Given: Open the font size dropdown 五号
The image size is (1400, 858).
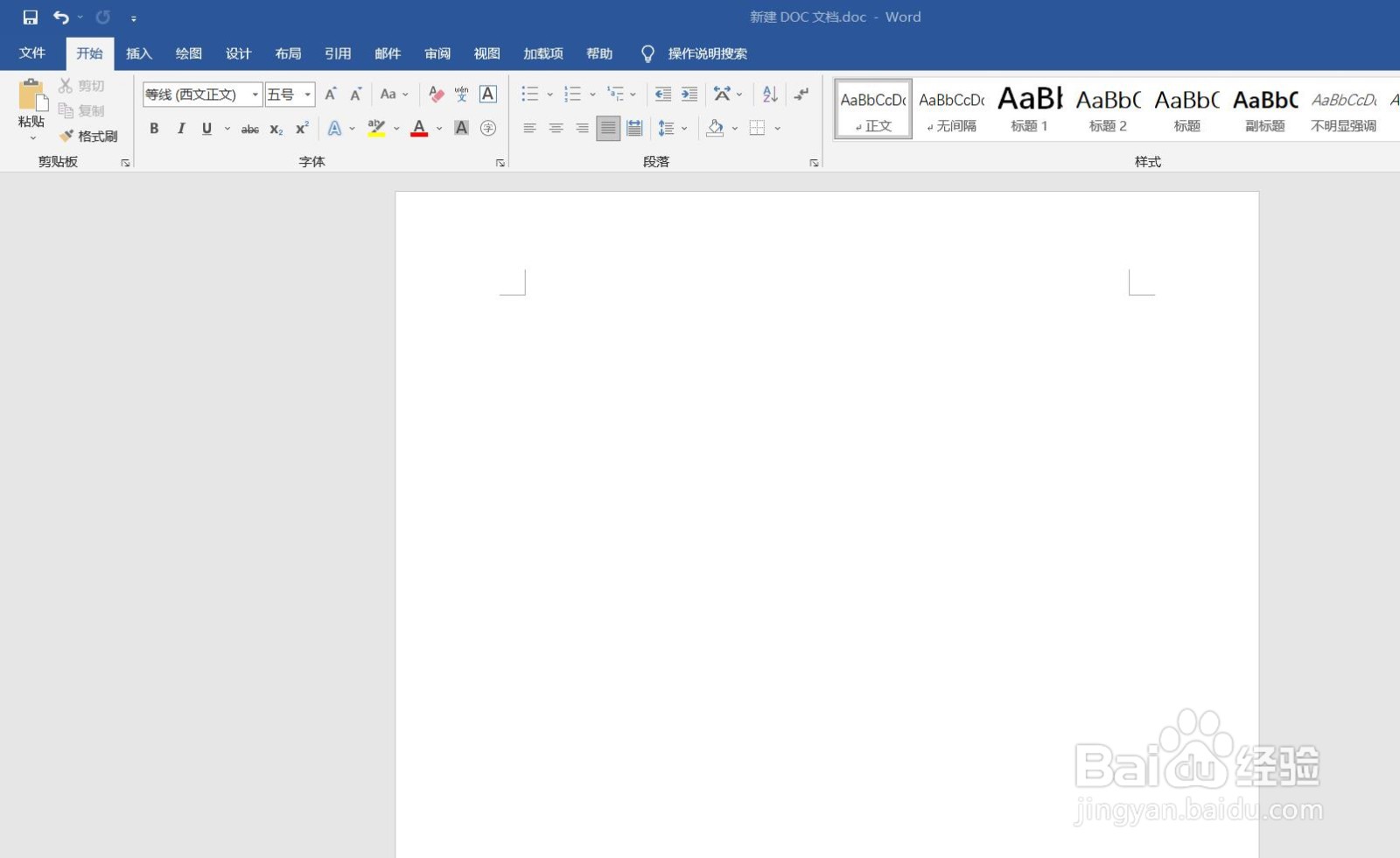Looking at the screenshot, I should coord(307,95).
